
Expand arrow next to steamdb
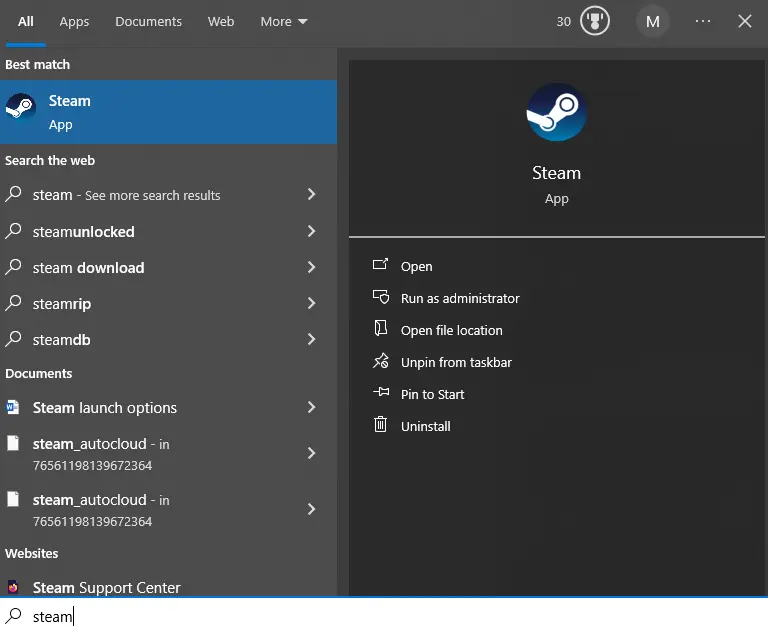(311, 339)
